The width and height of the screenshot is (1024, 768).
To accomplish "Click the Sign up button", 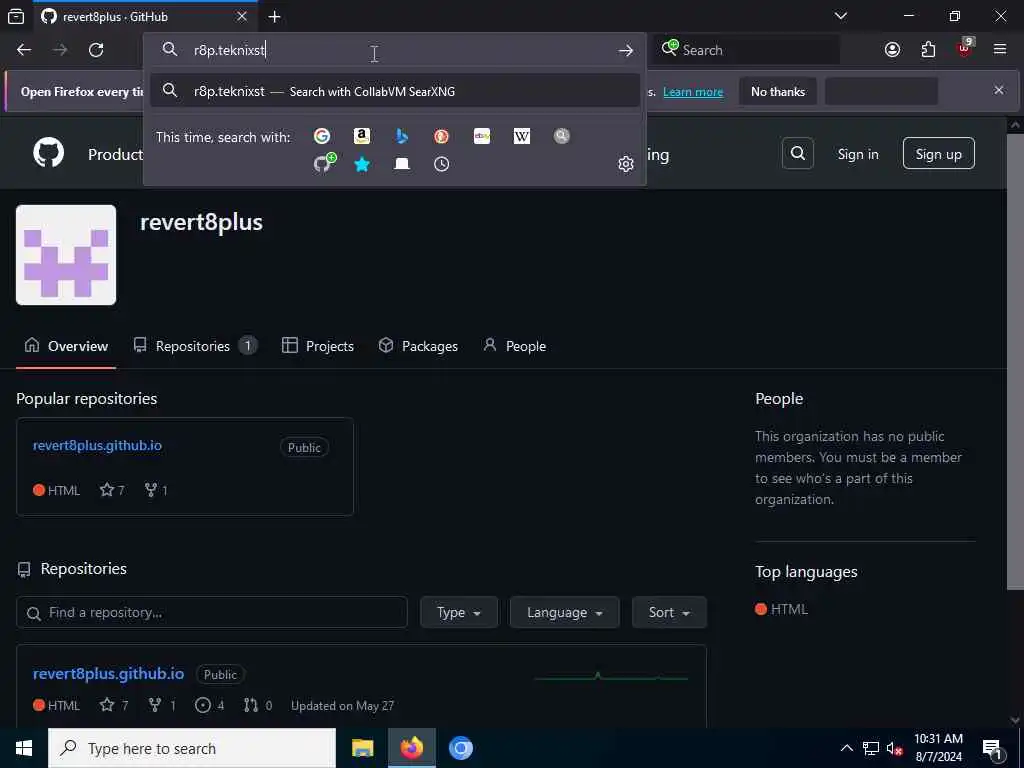I will coord(938,154).
